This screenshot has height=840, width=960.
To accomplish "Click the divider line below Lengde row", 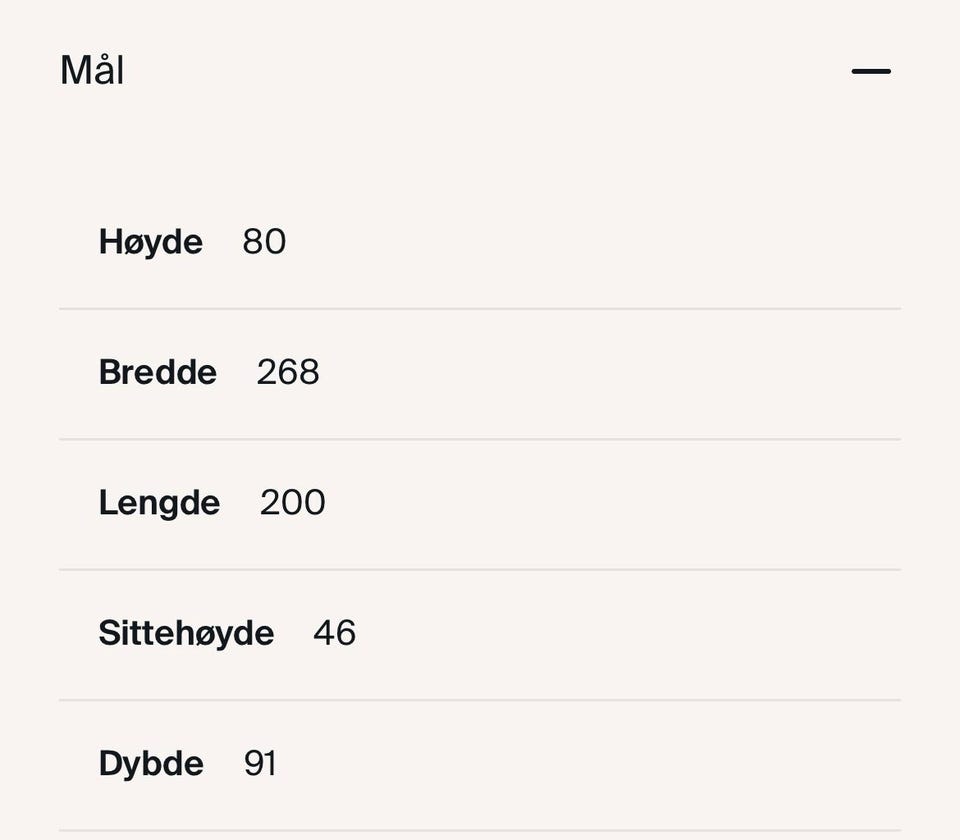I will click(x=480, y=570).
